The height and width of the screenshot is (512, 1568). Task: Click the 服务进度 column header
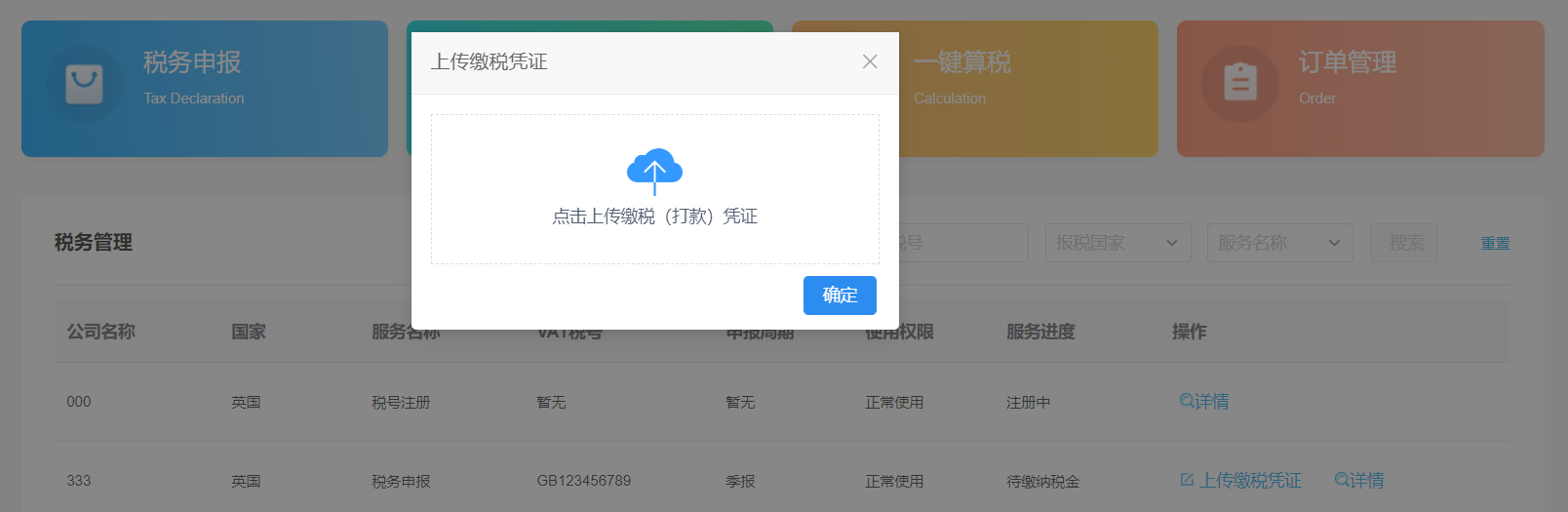point(1040,332)
